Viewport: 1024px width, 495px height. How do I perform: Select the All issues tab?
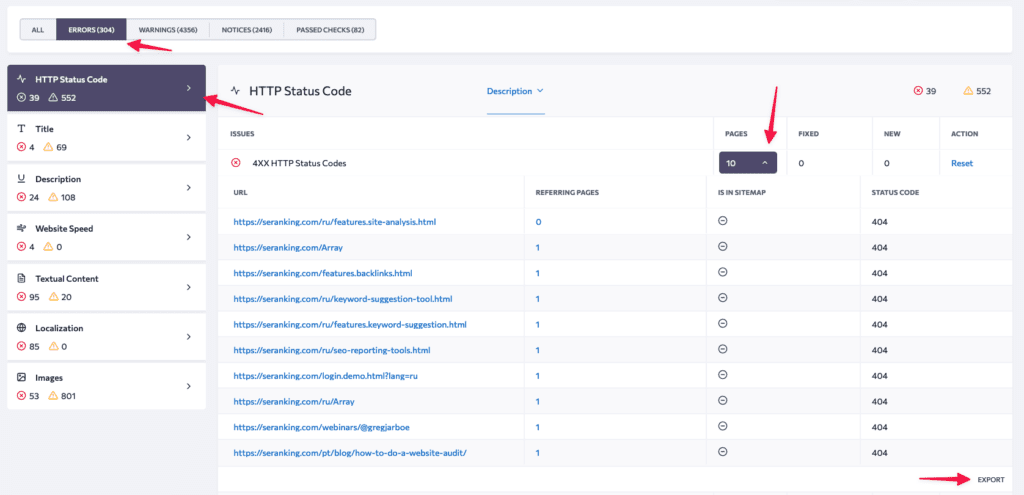38,30
